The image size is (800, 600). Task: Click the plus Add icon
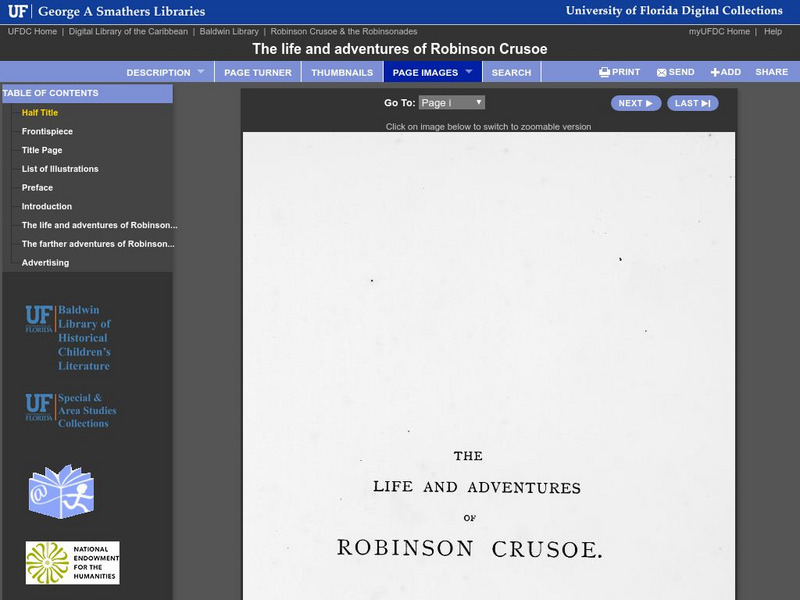pos(715,71)
